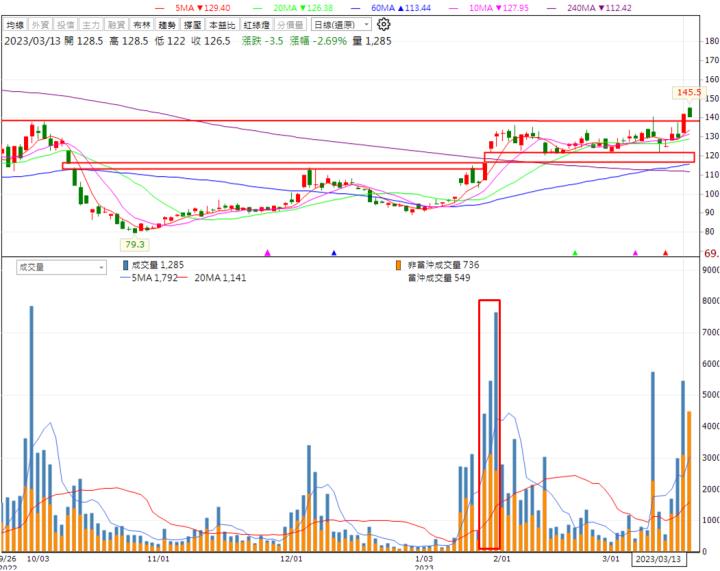Click the magenta triangle marker near 12/01

click(x=267, y=253)
